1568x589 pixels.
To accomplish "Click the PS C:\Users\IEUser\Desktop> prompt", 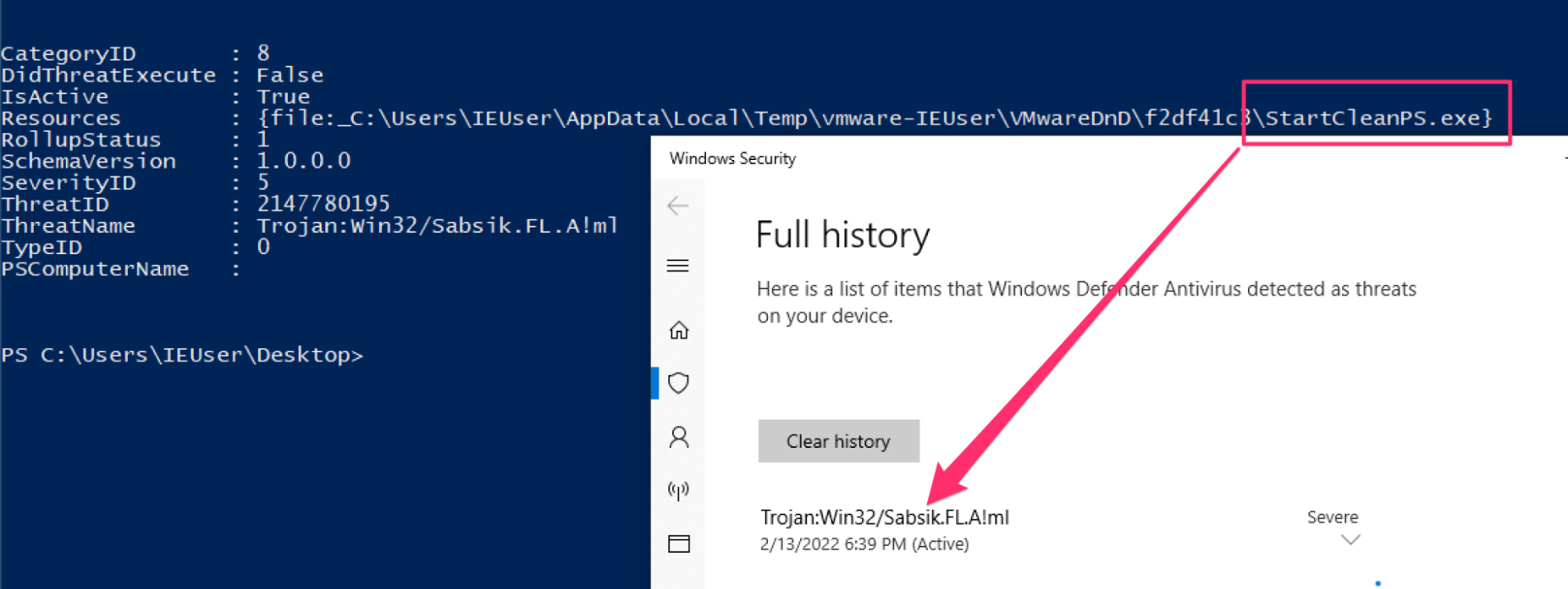I will click(182, 355).
